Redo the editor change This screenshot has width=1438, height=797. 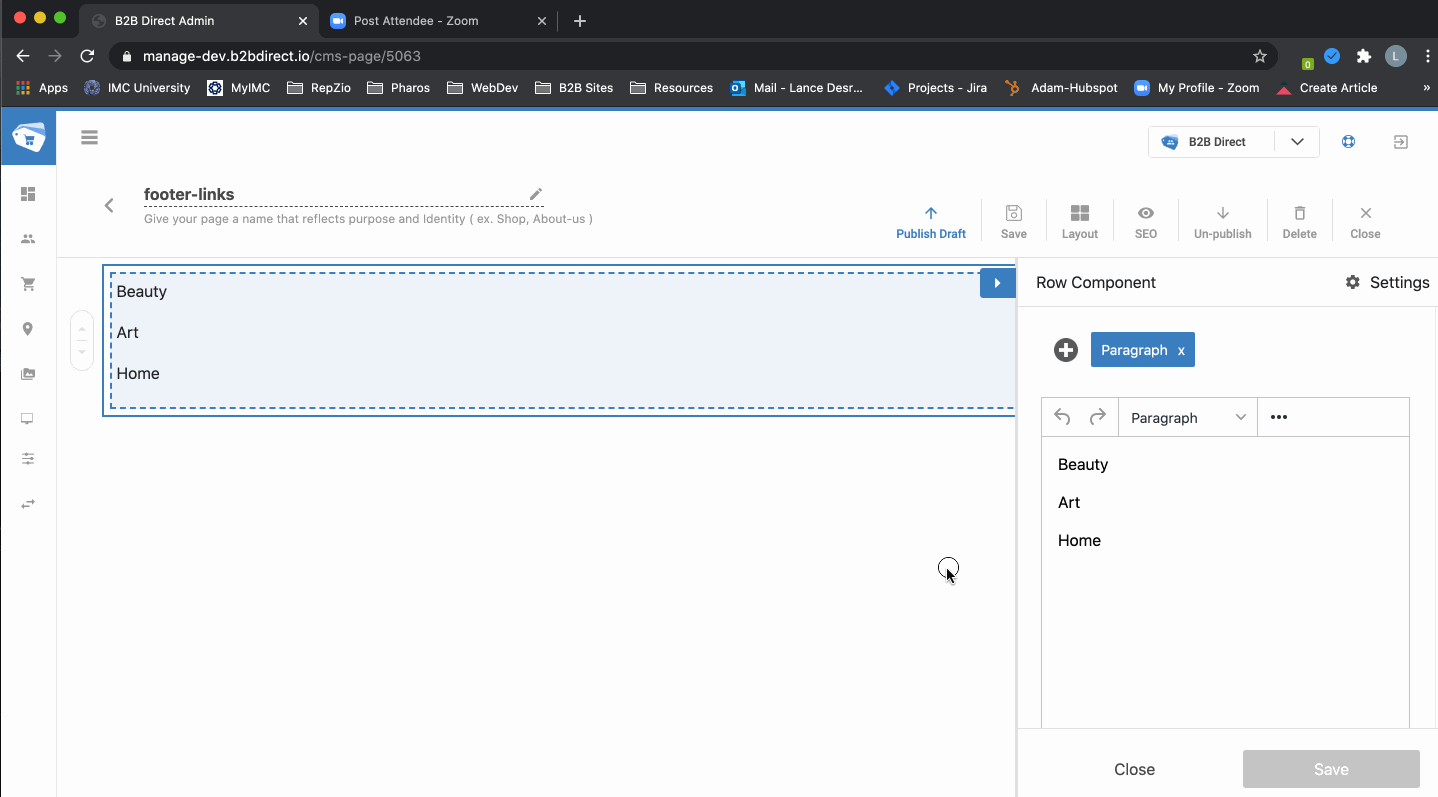point(1097,417)
